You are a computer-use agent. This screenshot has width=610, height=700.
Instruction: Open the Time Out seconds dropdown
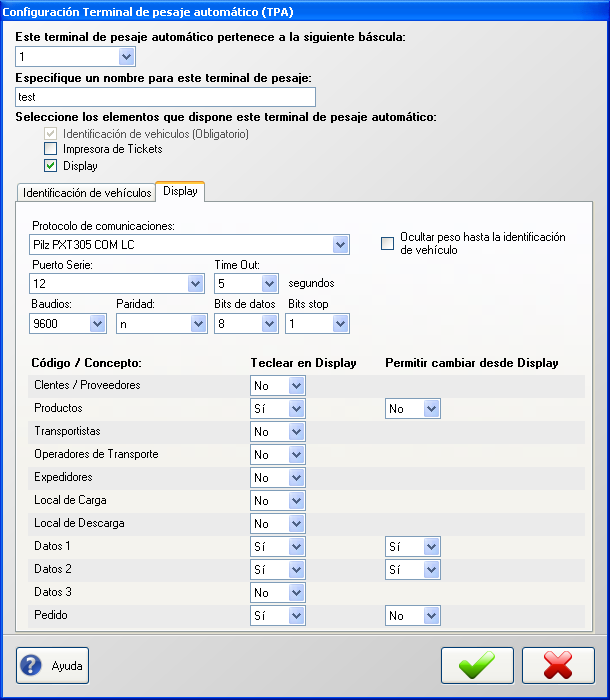[247, 283]
